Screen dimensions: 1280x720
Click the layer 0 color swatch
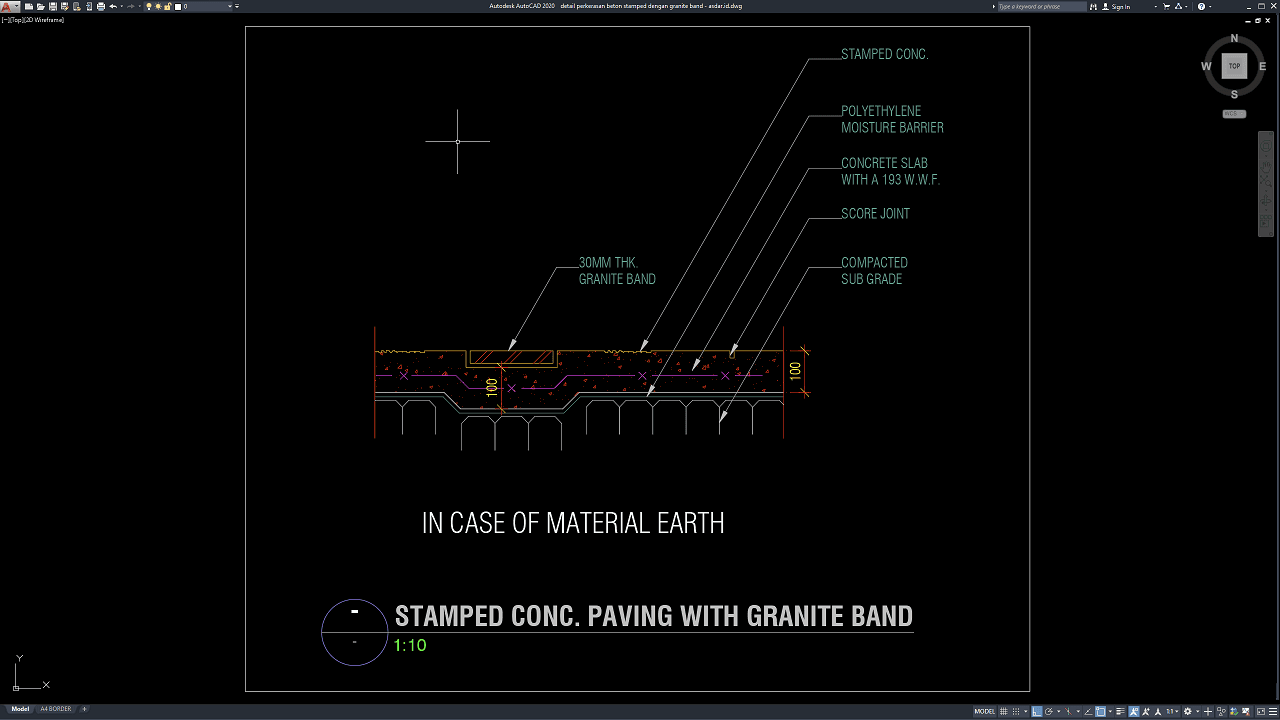click(x=178, y=7)
